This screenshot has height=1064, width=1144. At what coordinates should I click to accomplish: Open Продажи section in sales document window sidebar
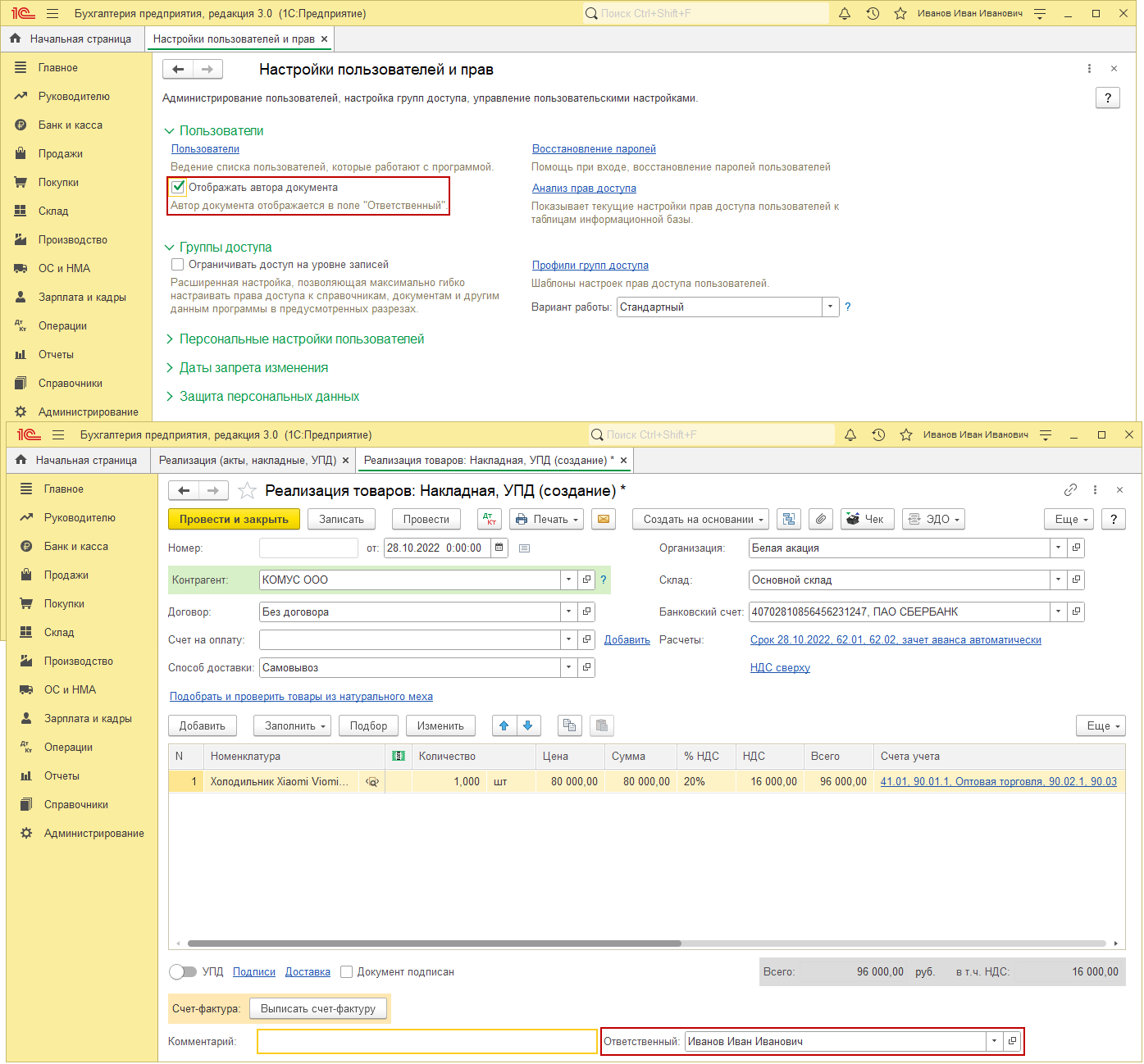click(x=66, y=575)
